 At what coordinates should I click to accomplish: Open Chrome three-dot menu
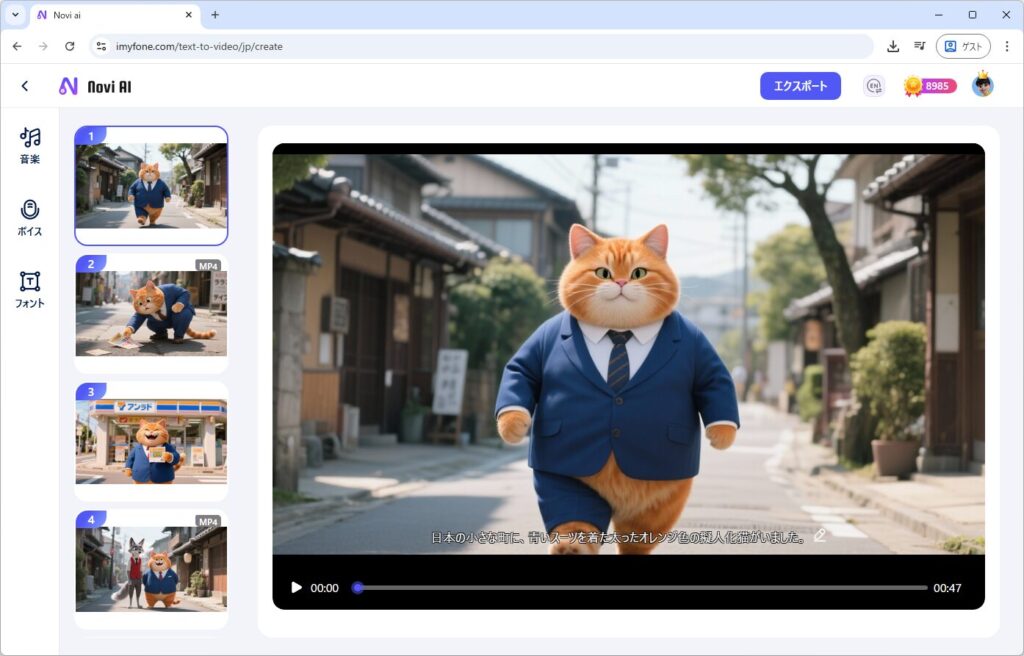(1006, 46)
